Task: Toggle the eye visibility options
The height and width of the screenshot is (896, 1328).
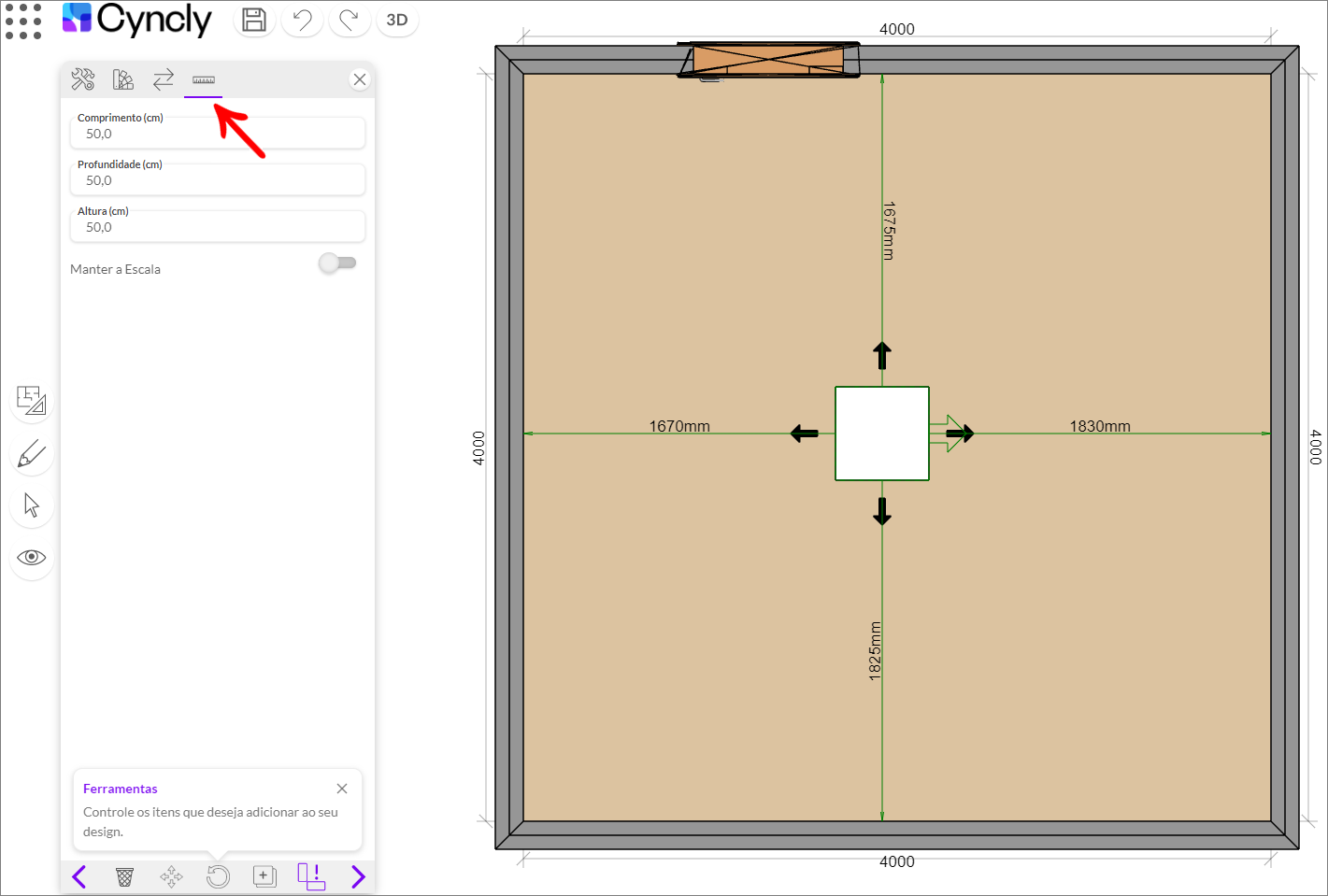Action: [x=32, y=558]
